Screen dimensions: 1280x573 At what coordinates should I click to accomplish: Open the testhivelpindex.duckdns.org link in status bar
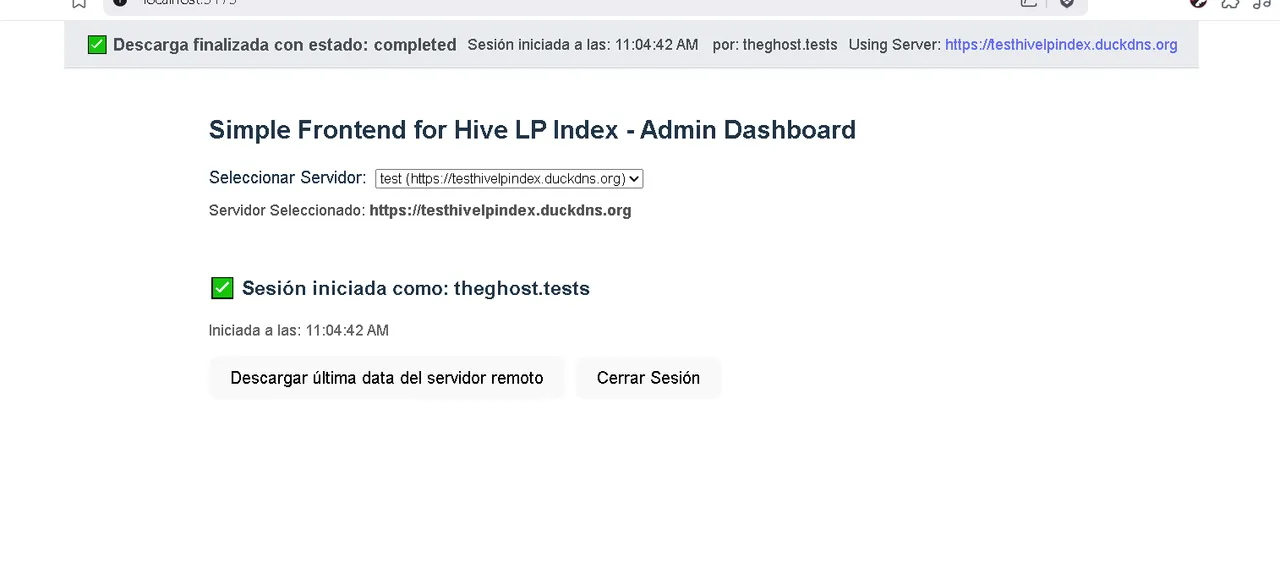tap(1061, 45)
